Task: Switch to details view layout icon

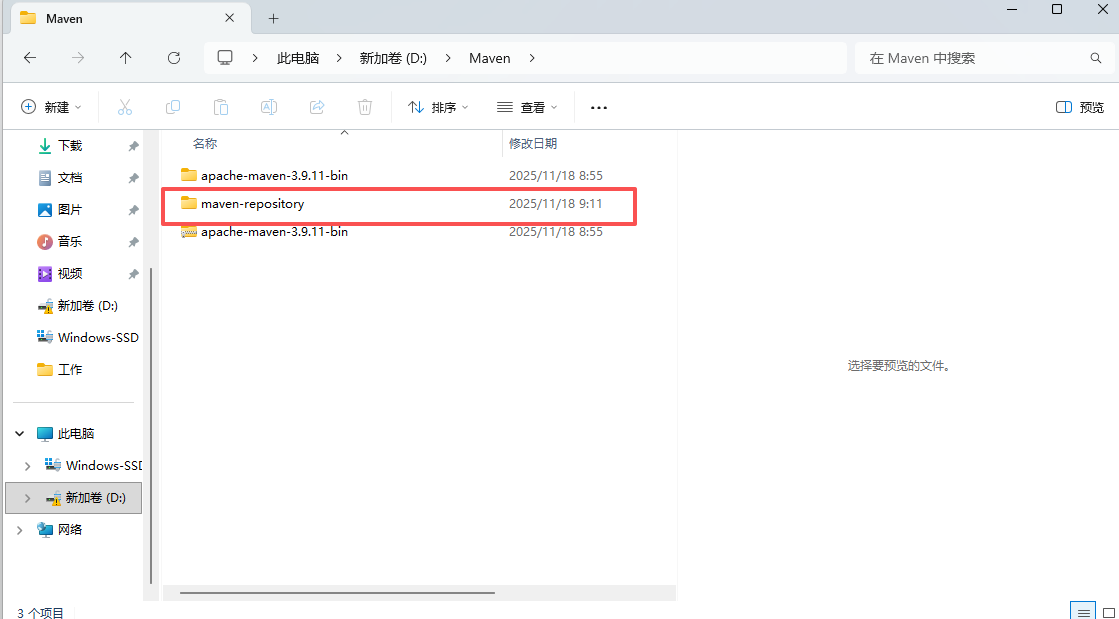Action: coord(1081,611)
